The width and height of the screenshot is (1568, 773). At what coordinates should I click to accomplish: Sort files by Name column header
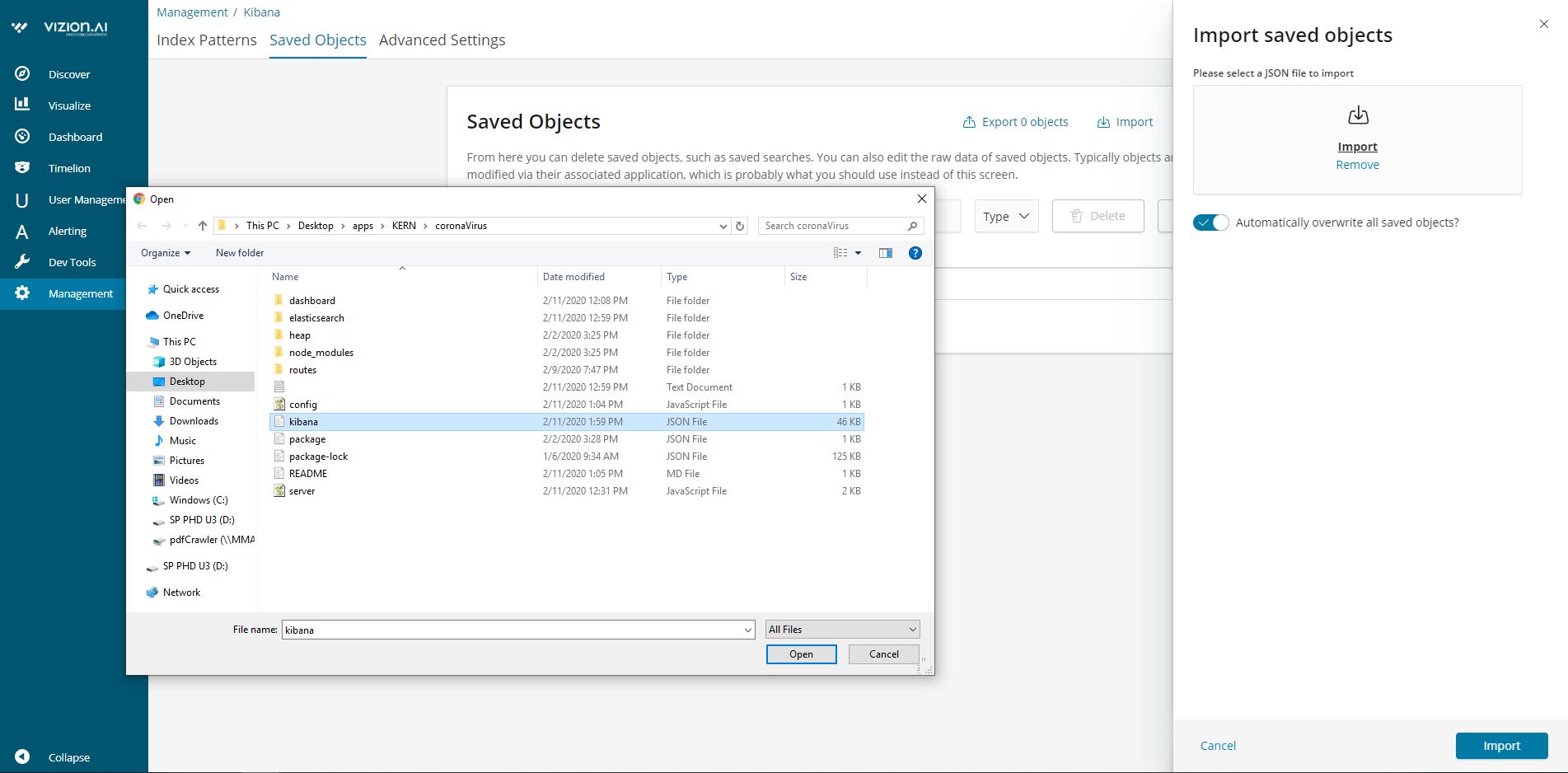pos(285,277)
